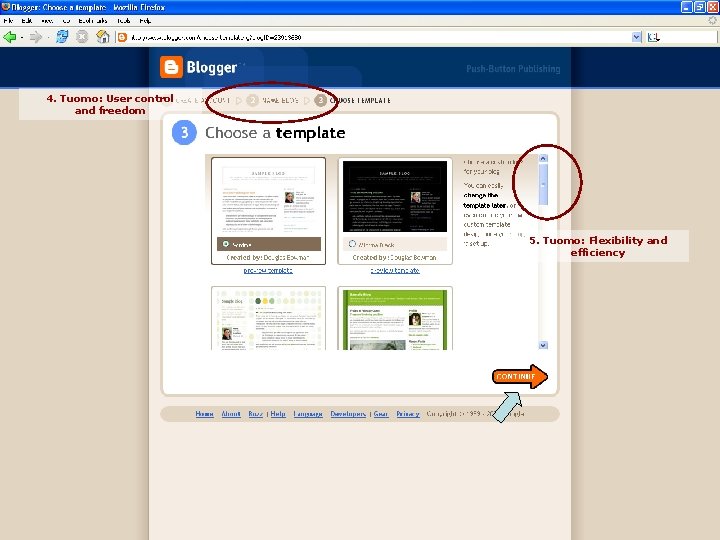Screen dimensions: 720x540
Task: Click the template list scrollbar thumb
Action: pyautogui.click(x=543, y=184)
